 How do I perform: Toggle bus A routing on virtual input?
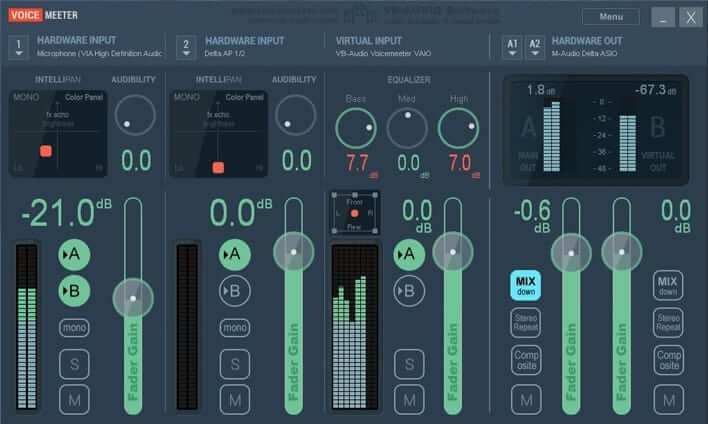coord(409,255)
